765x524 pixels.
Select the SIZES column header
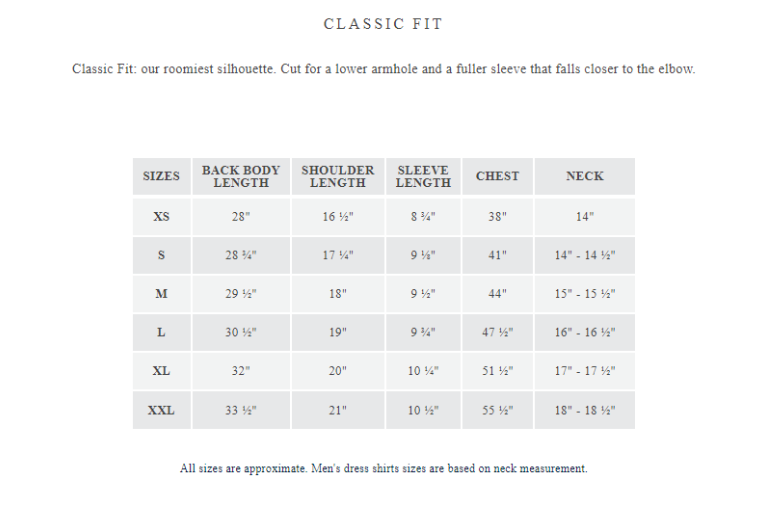coord(161,176)
